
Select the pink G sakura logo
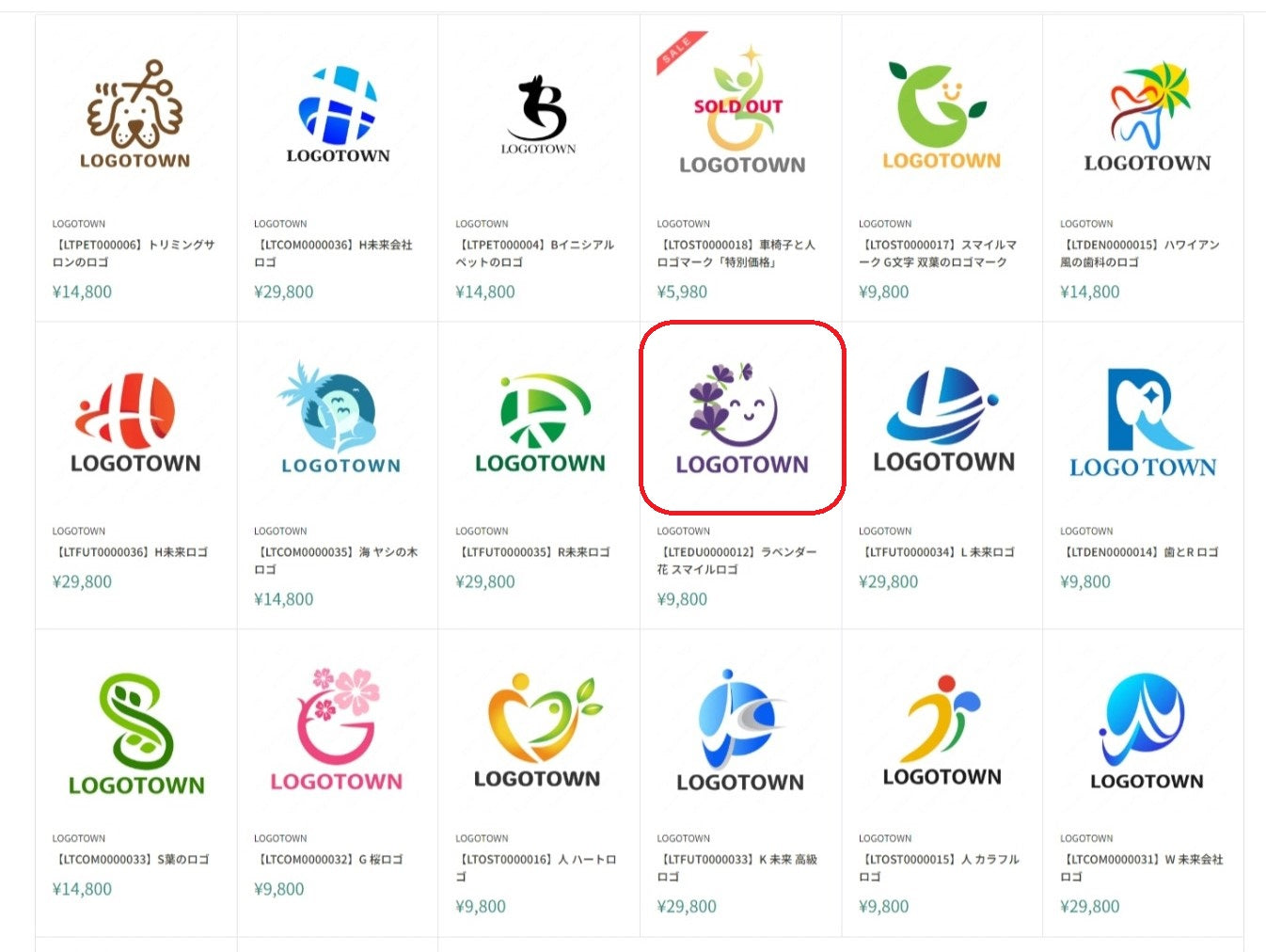(x=338, y=730)
